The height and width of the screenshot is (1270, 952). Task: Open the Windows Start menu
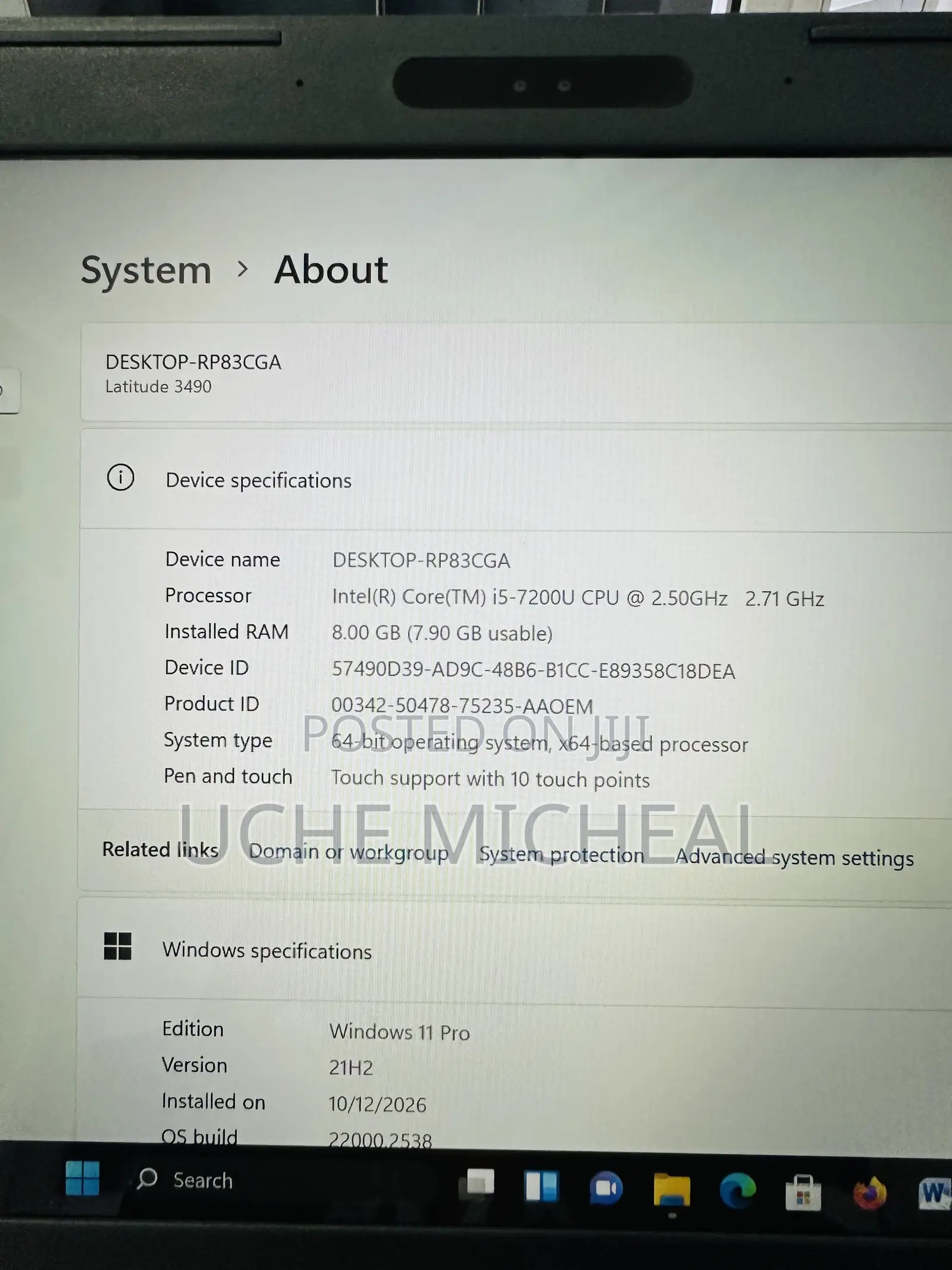click(82, 1177)
